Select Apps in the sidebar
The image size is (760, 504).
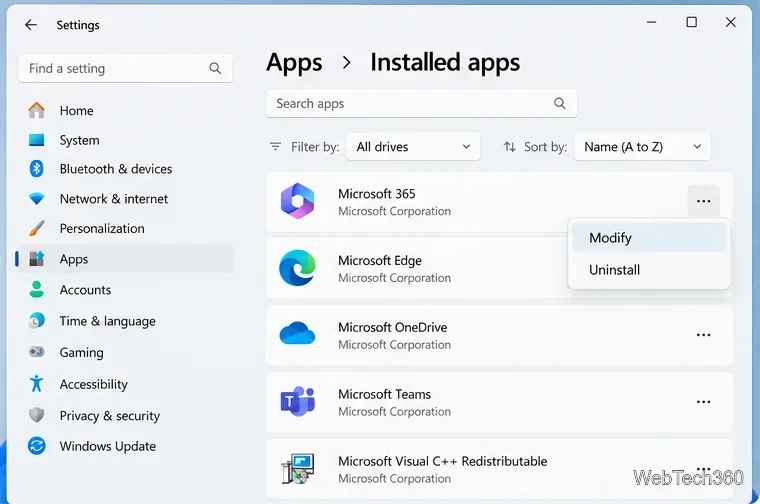coord(126,259)
